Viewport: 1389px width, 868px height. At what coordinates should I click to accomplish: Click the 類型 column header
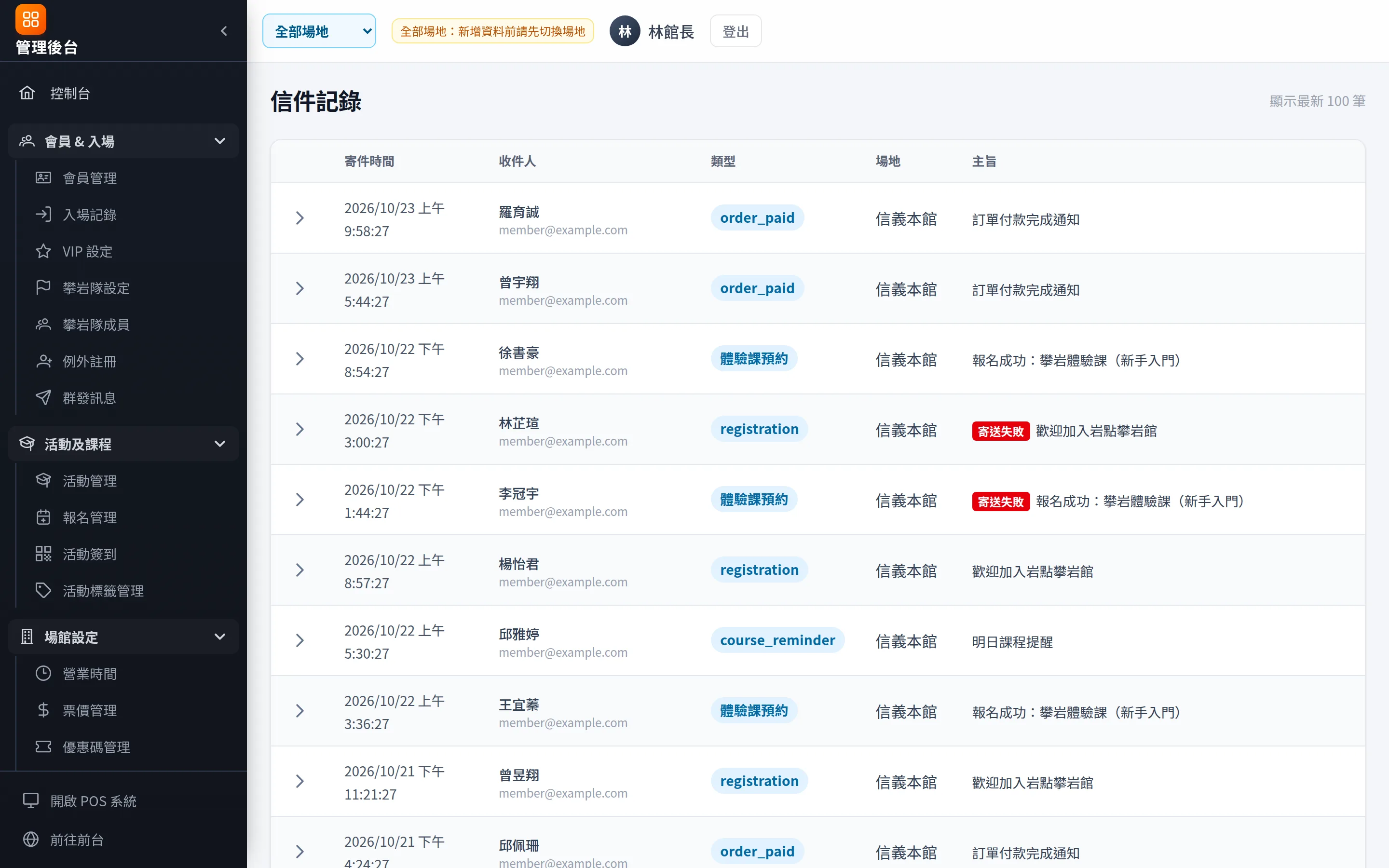point(723,162)
